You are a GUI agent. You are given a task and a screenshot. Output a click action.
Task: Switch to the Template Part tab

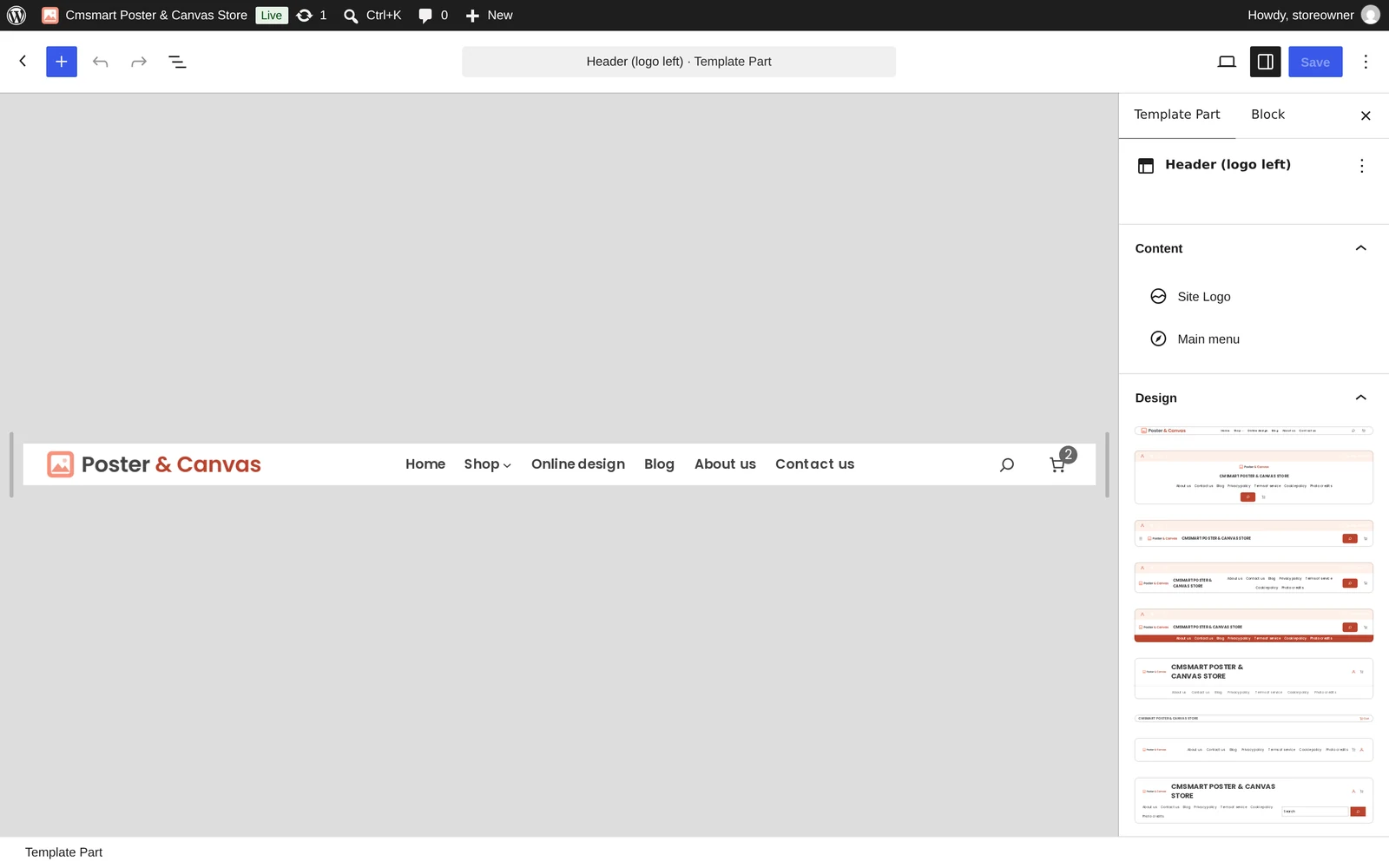[1177, 115]
